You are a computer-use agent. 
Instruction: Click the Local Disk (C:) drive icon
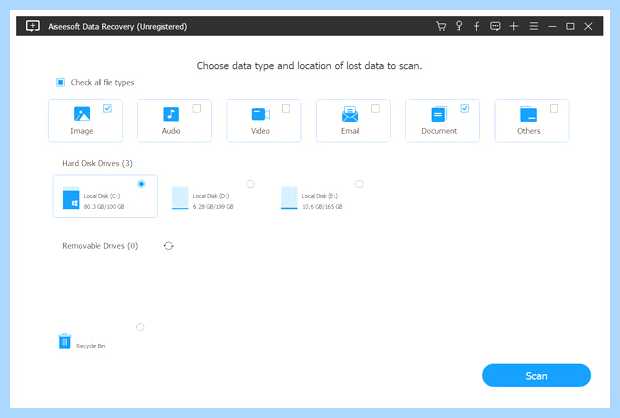[x=71, y=198]
